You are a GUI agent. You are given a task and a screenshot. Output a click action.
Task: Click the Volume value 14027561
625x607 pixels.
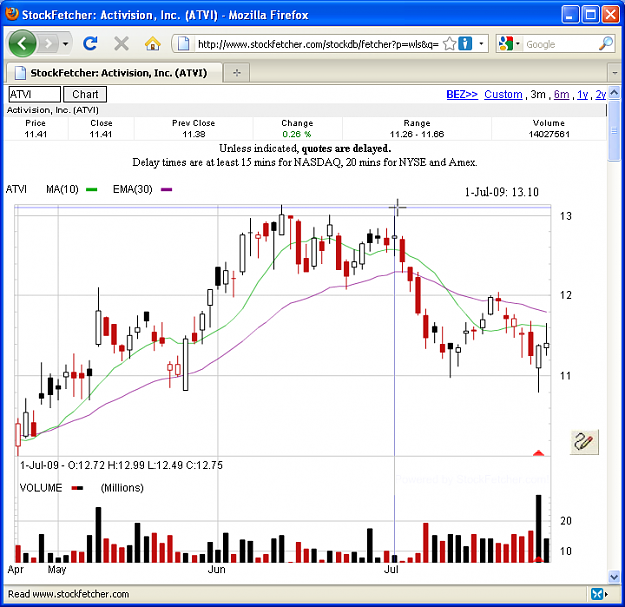click(x=549, y=134)
